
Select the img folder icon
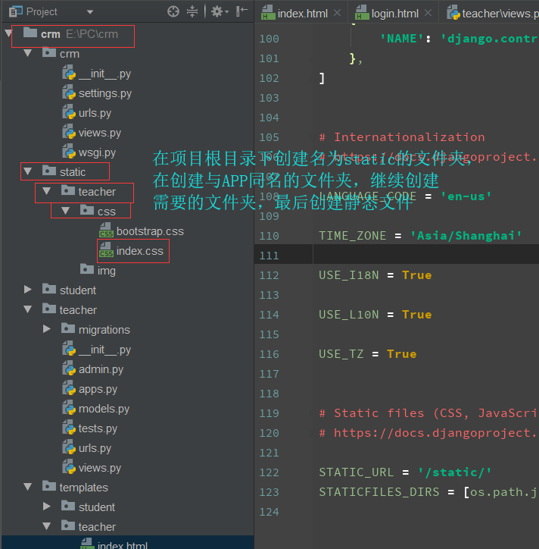(x=87, y=269)
